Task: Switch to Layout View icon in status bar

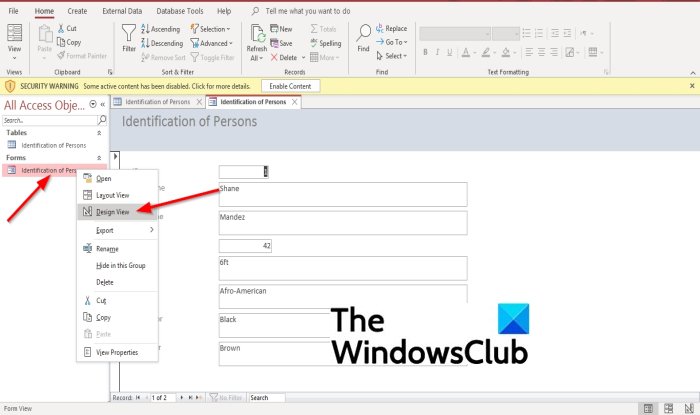Action: coord(668,408)
